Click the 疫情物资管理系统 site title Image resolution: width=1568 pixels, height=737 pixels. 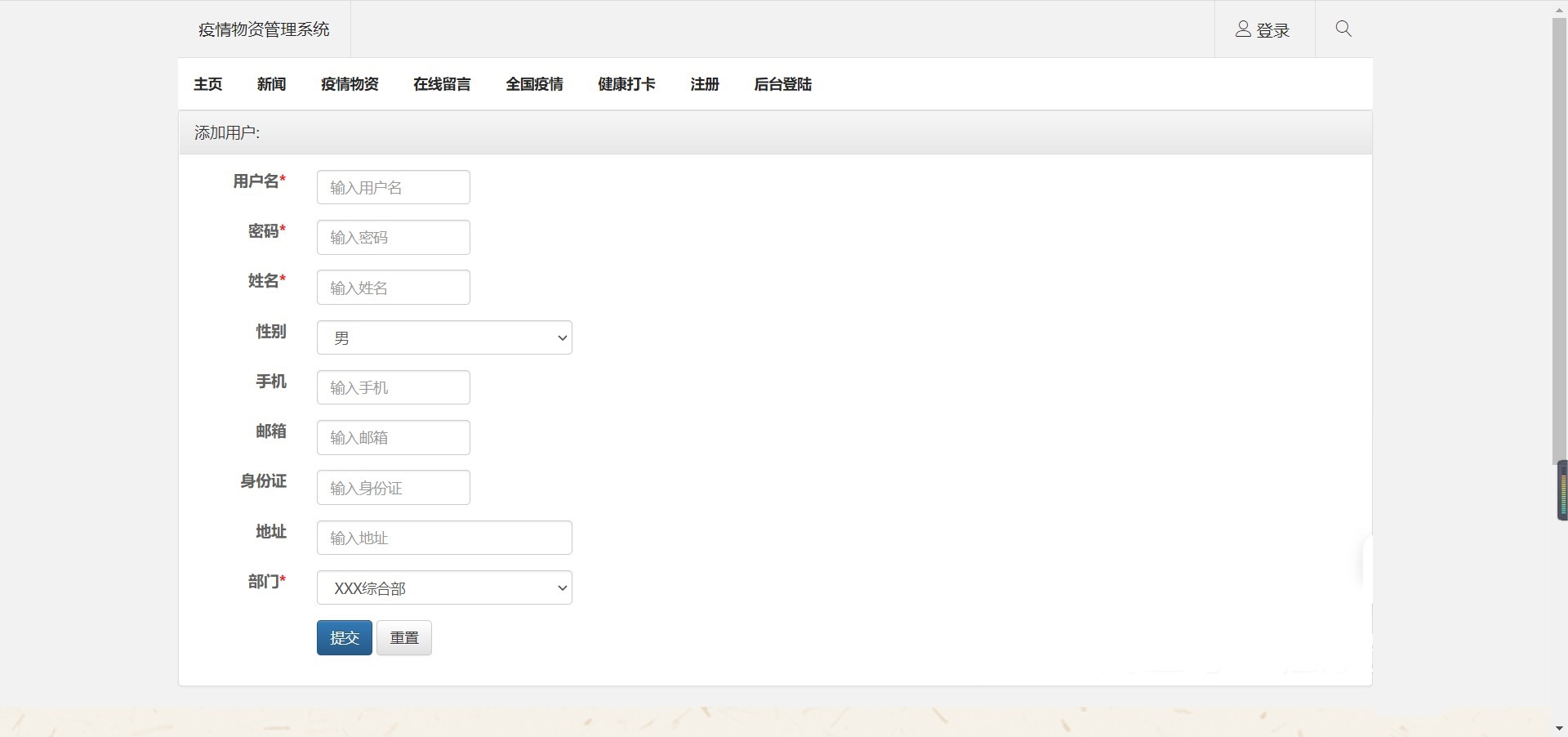(x=264, y=29)
